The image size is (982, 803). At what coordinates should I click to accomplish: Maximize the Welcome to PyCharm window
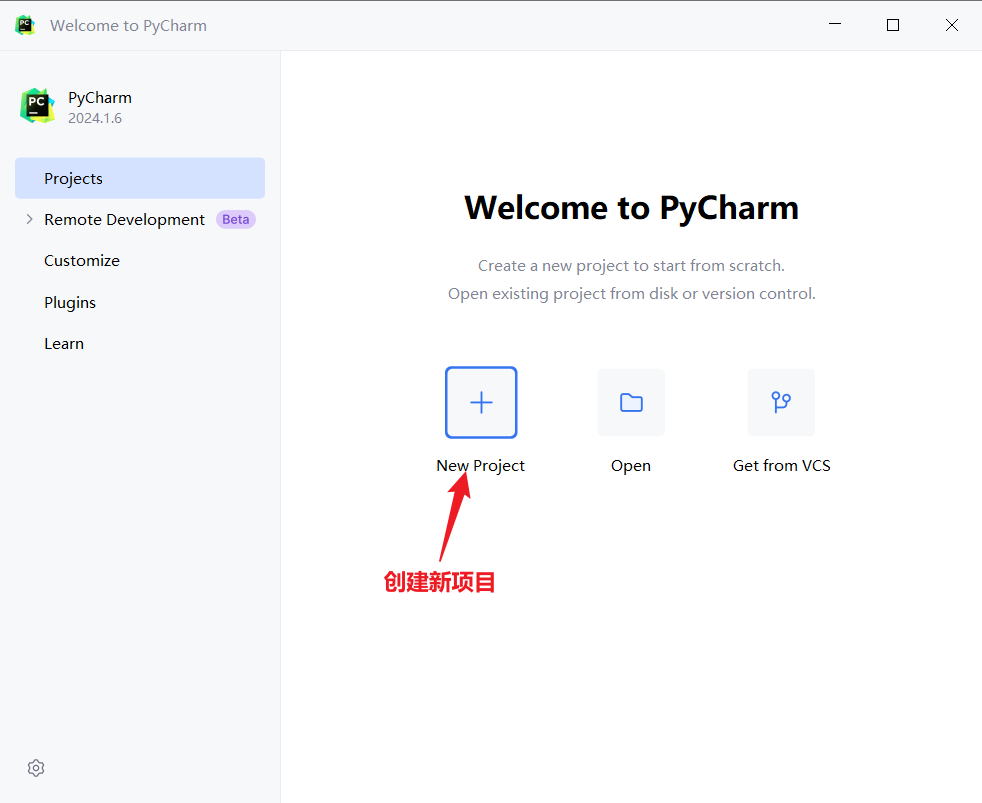tap(893, 25)
